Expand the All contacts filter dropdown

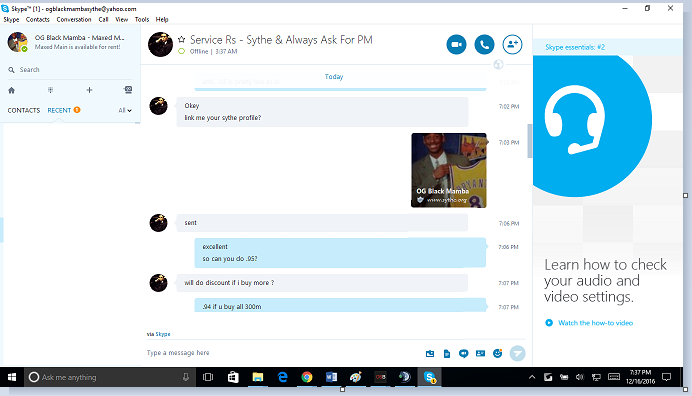125,110
